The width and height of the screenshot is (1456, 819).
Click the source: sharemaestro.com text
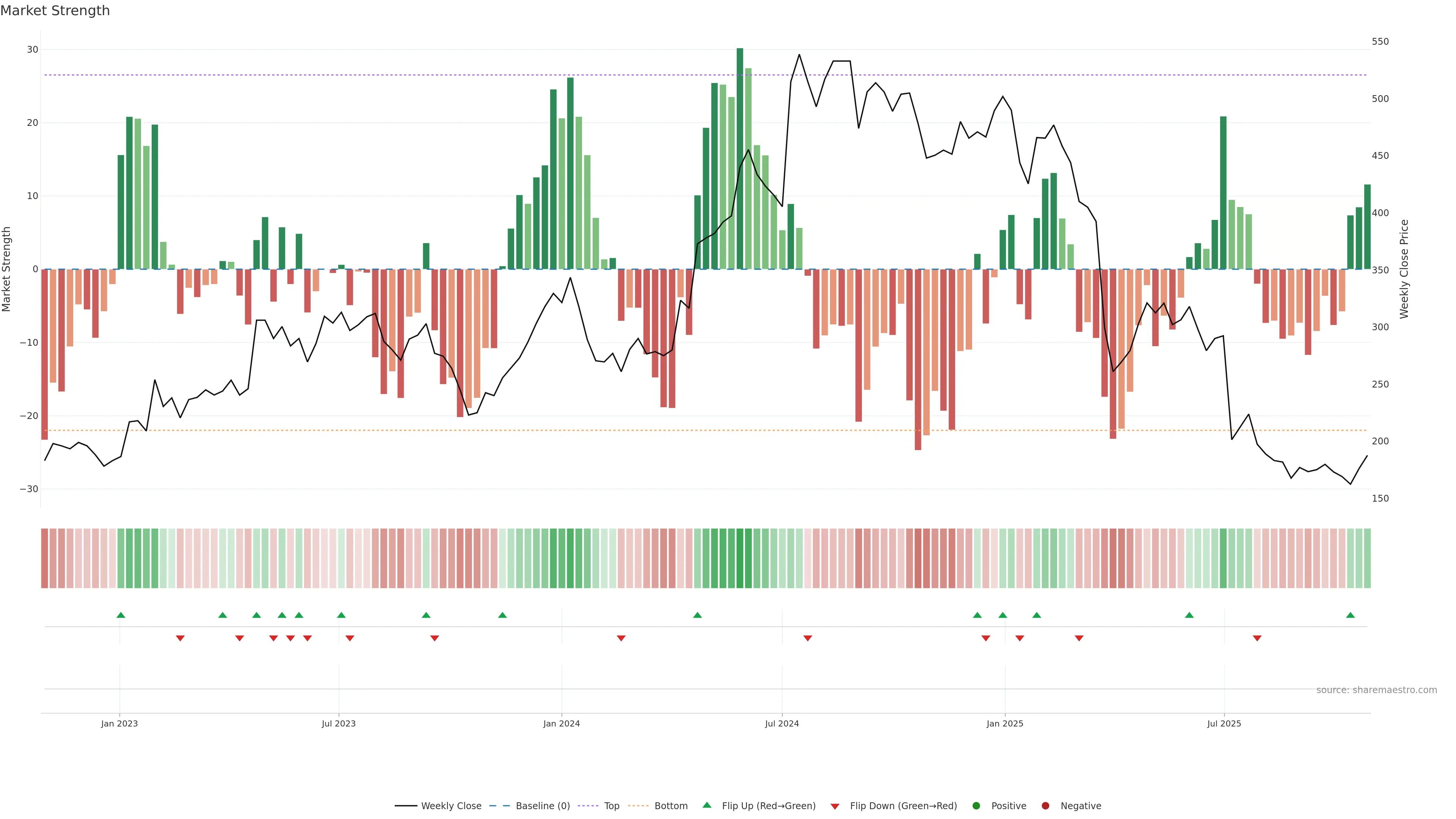click(1376, 690)
